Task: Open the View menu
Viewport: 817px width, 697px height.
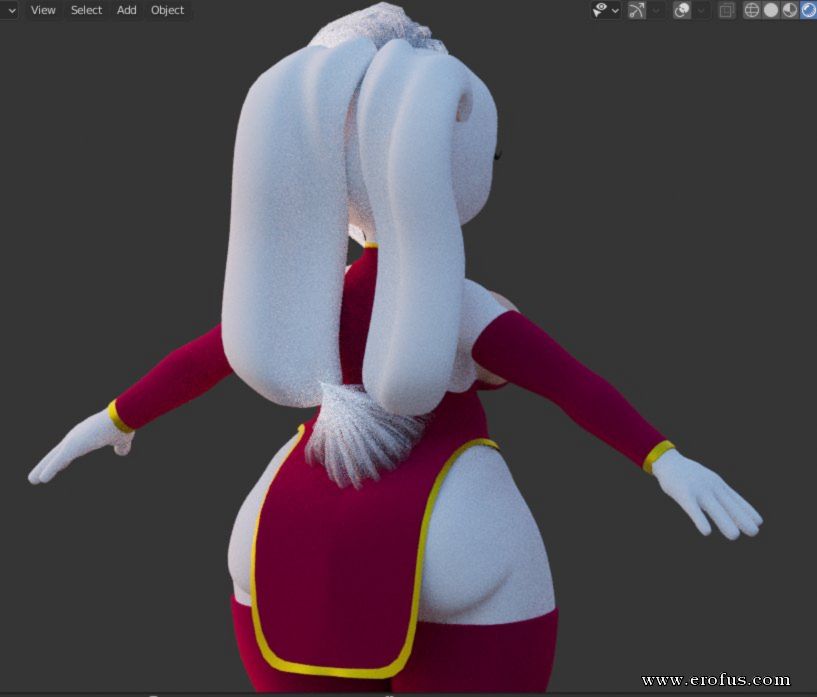Action: click(x=43, y=10)
